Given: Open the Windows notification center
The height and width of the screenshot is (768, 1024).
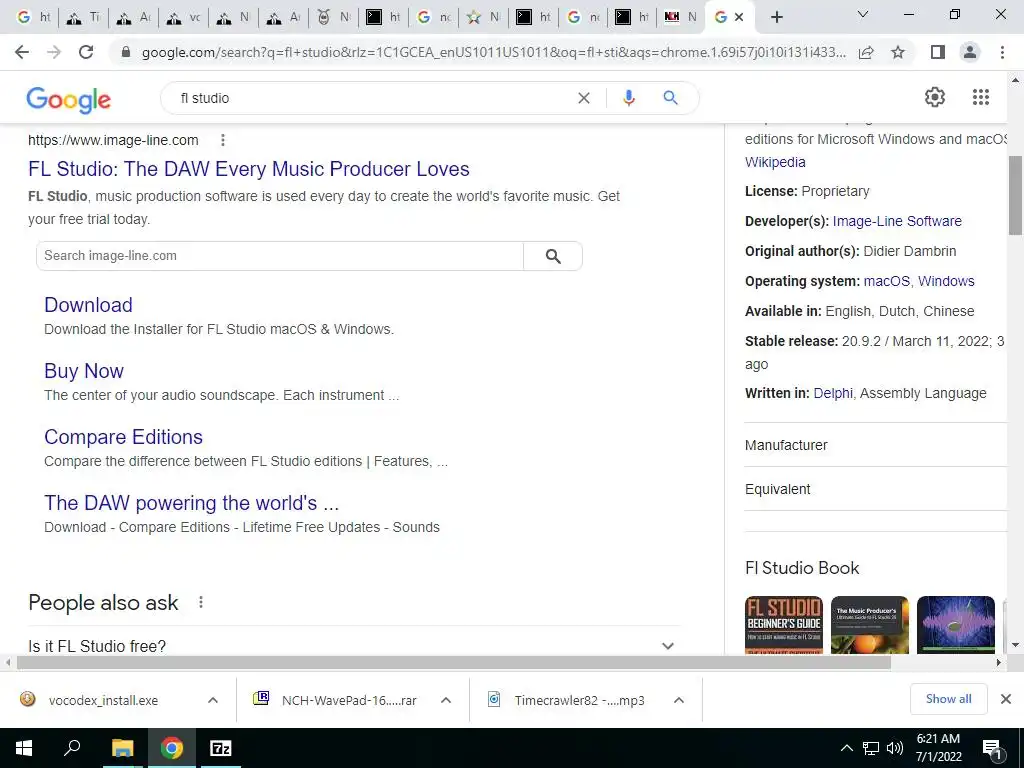Looking at the screenshot, I should (x=993, y=750).
